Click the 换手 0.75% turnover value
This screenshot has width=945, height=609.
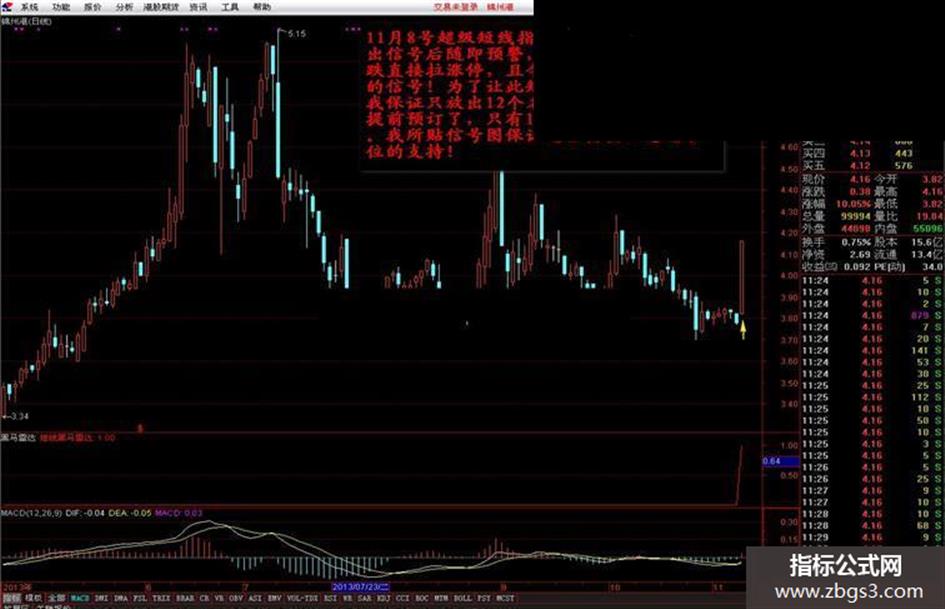856,242
